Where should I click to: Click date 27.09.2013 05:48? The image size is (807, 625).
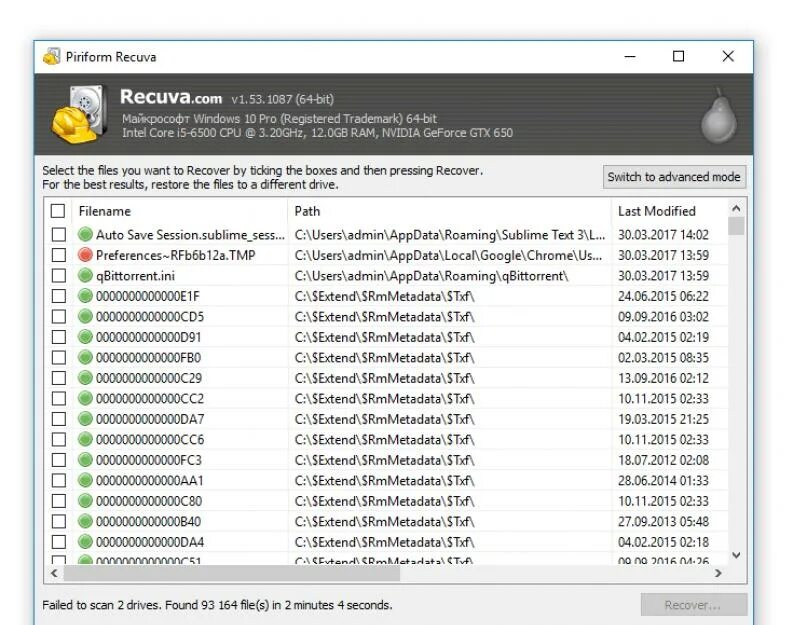pos(663,522)
